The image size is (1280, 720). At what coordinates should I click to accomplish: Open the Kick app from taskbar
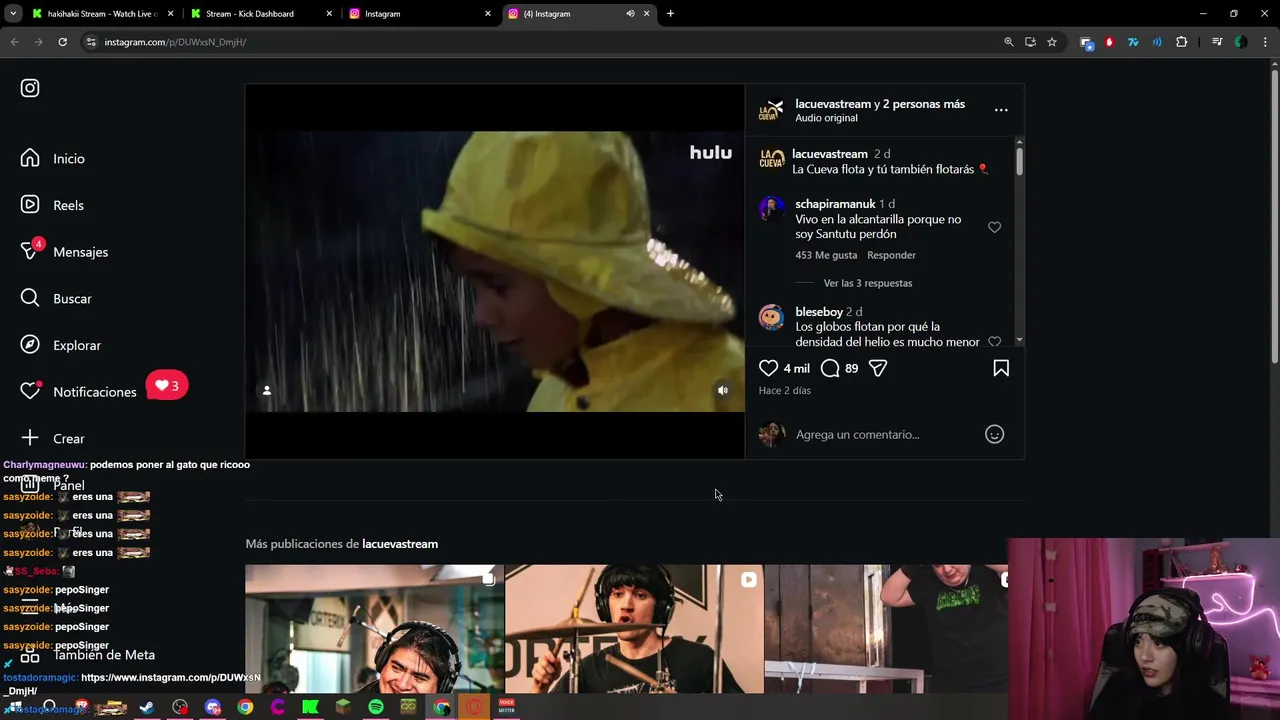coord(310,707)
